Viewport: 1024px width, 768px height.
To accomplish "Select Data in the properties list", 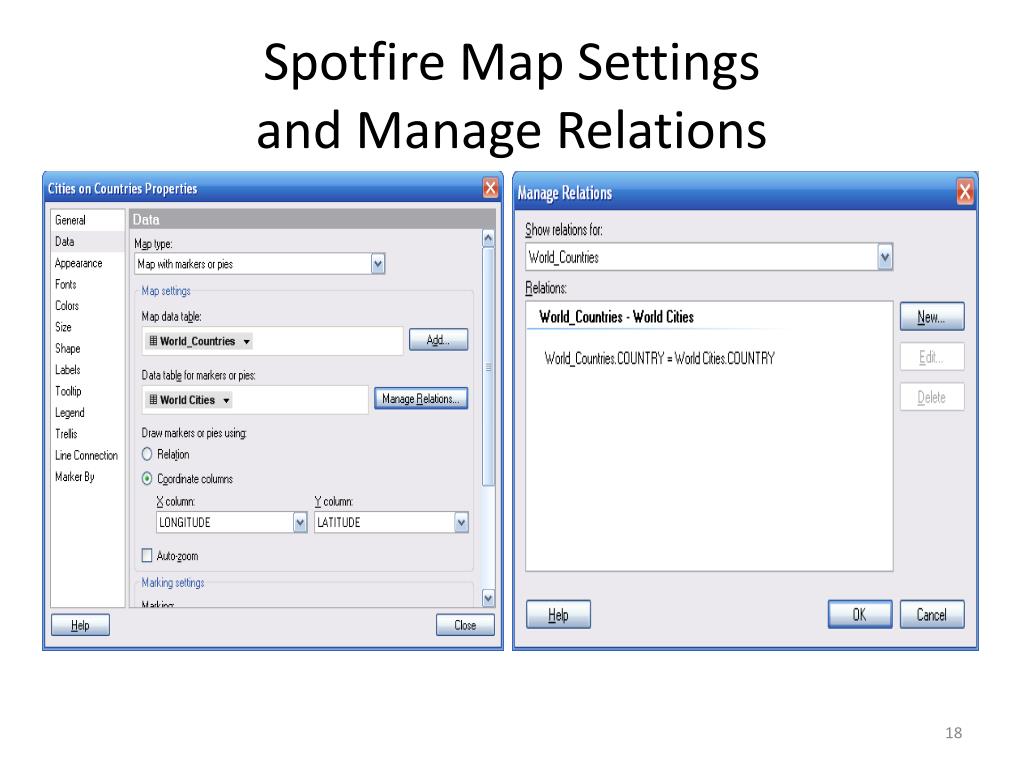I will click(x=65, y=242).
